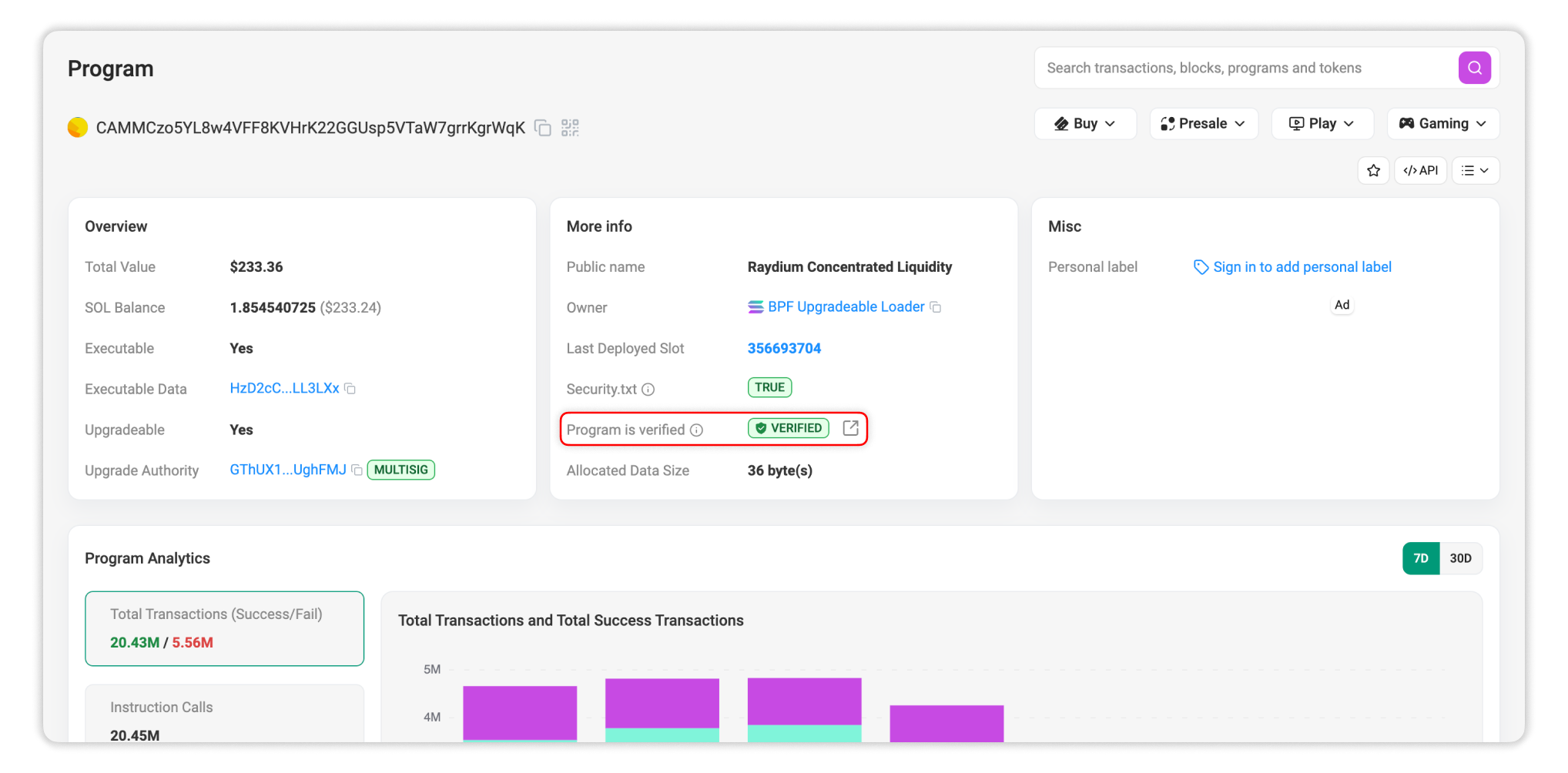View the Program is verified info tooltip
1568x773 pixels.
click(698, 430)
